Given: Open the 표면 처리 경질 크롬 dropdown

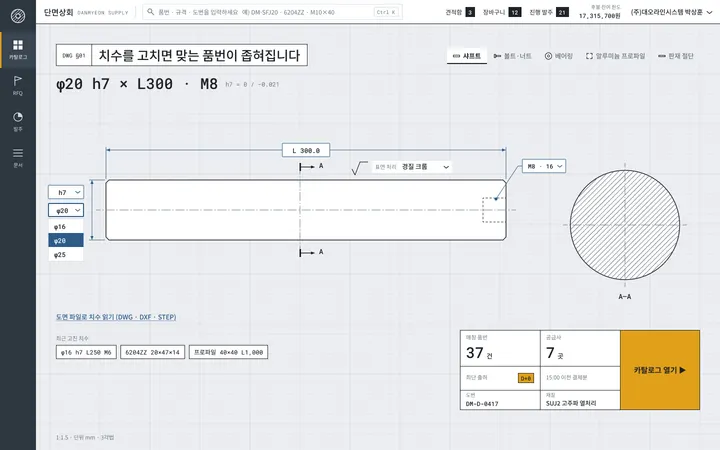Looking at the screenshot, I should [x=412, y=167].
